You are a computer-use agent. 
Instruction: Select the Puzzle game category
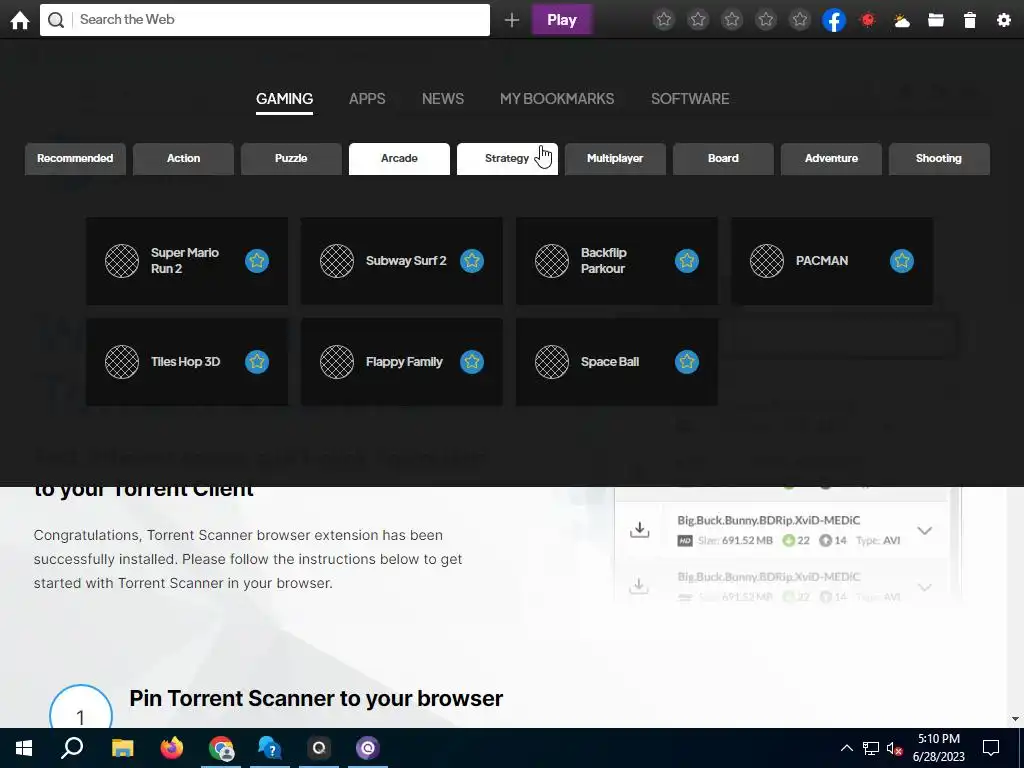(x=291, y=159)
